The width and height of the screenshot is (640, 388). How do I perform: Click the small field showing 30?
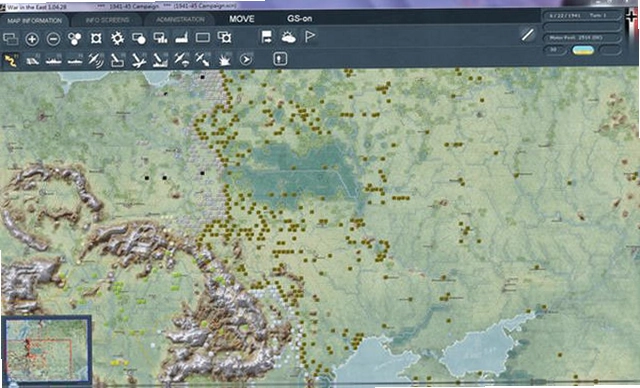click(554, 50)
